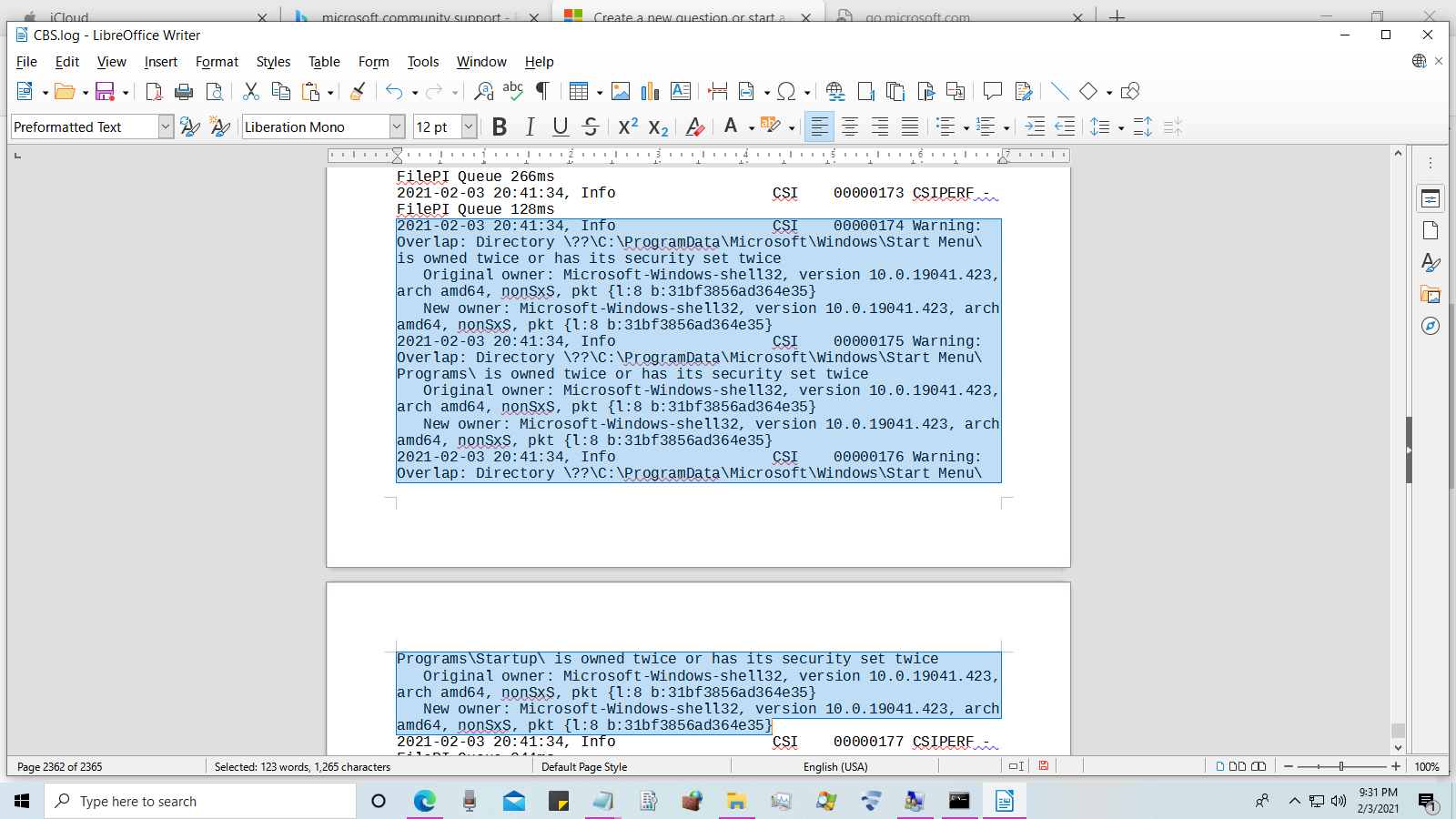Image resolution: width=1456 pixels, height=819 pixels.
Task: Click Page 2362 of 2365 in status bar
Action: pyautogui.click(x=60, y=767)
